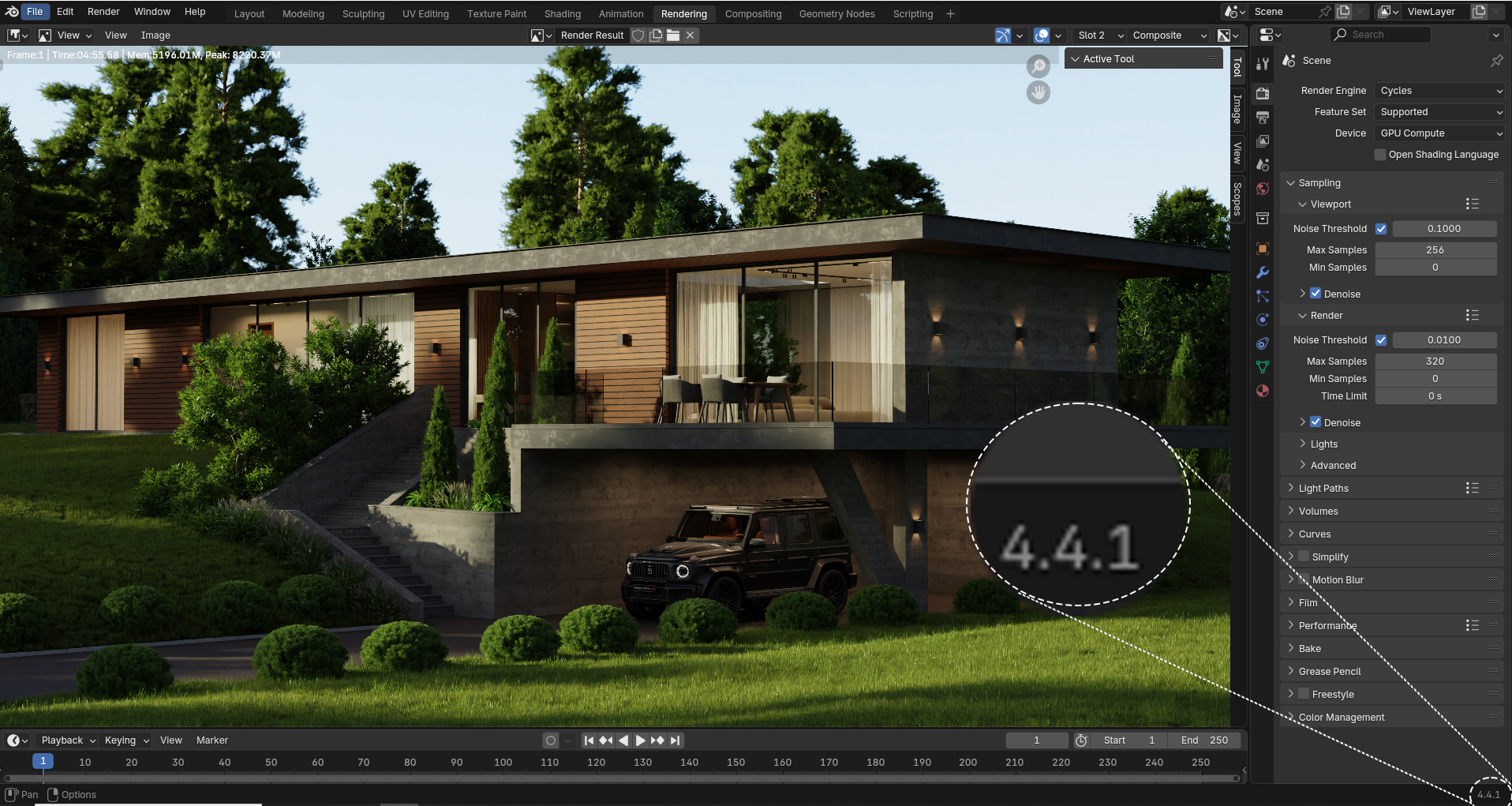Play the animation forward
The image size is (1512, 806).
point(640,740)
